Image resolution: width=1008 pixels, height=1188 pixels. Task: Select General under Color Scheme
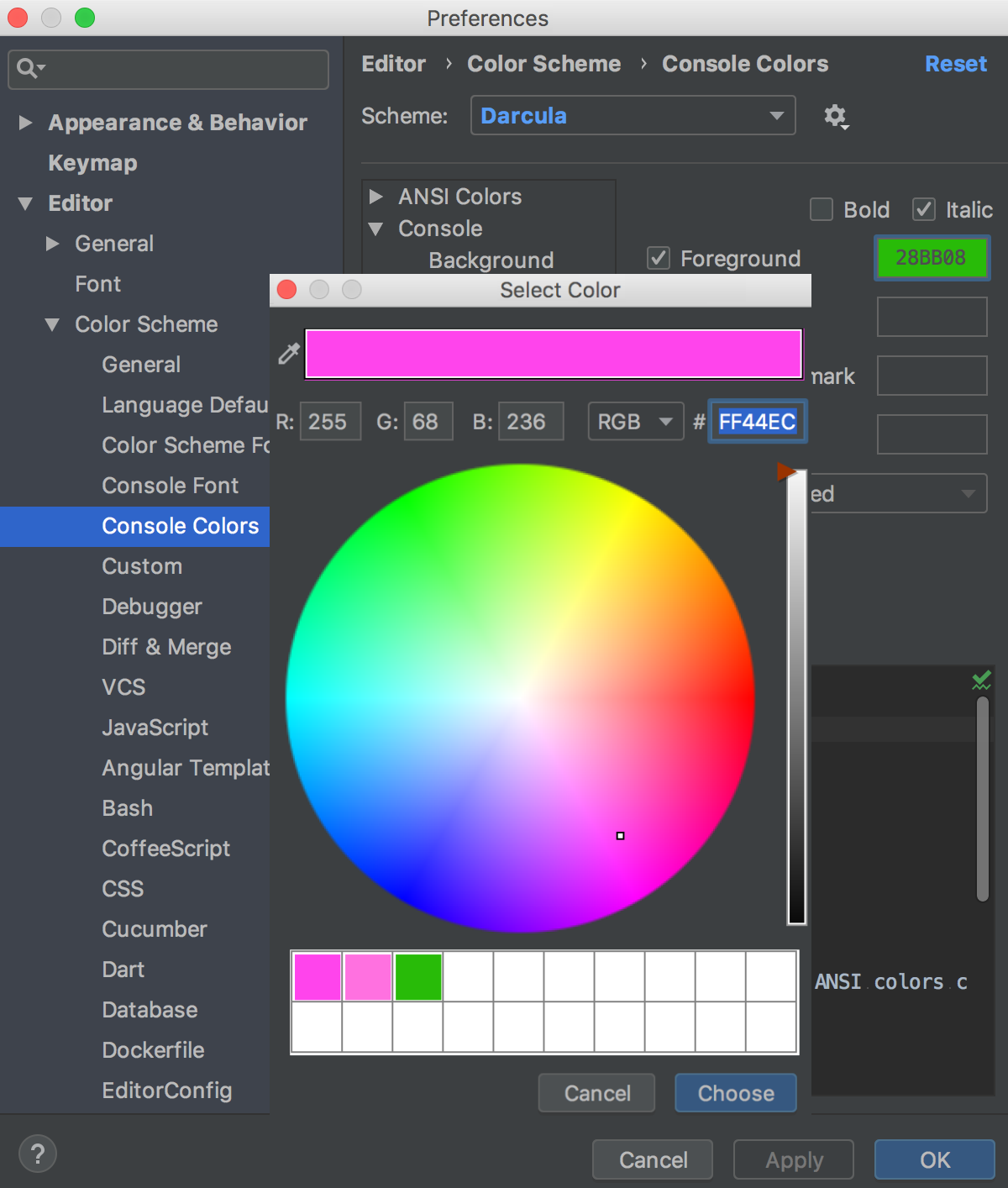point(141,365)
